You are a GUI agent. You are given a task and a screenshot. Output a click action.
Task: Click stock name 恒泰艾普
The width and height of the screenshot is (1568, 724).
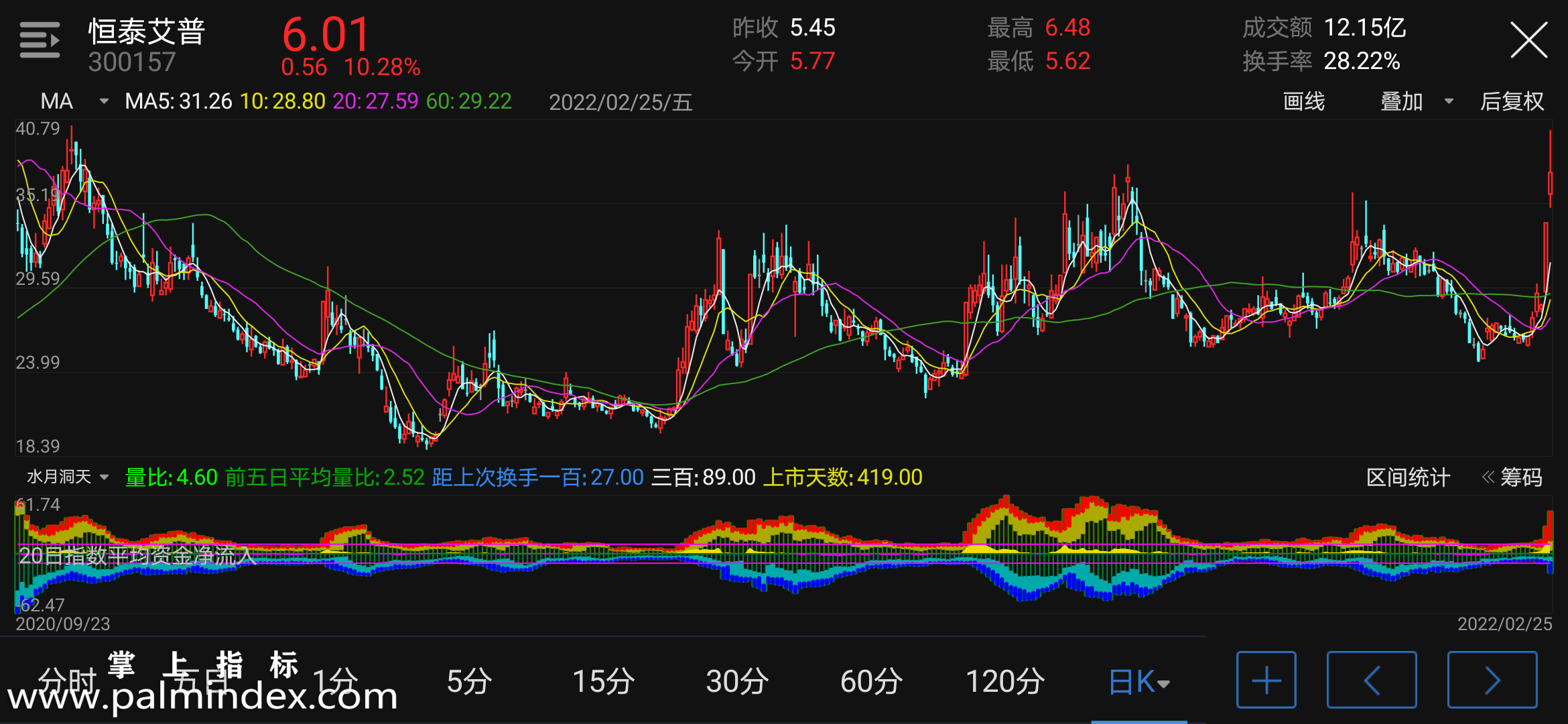pyautogui.click(x=147, y=31)
